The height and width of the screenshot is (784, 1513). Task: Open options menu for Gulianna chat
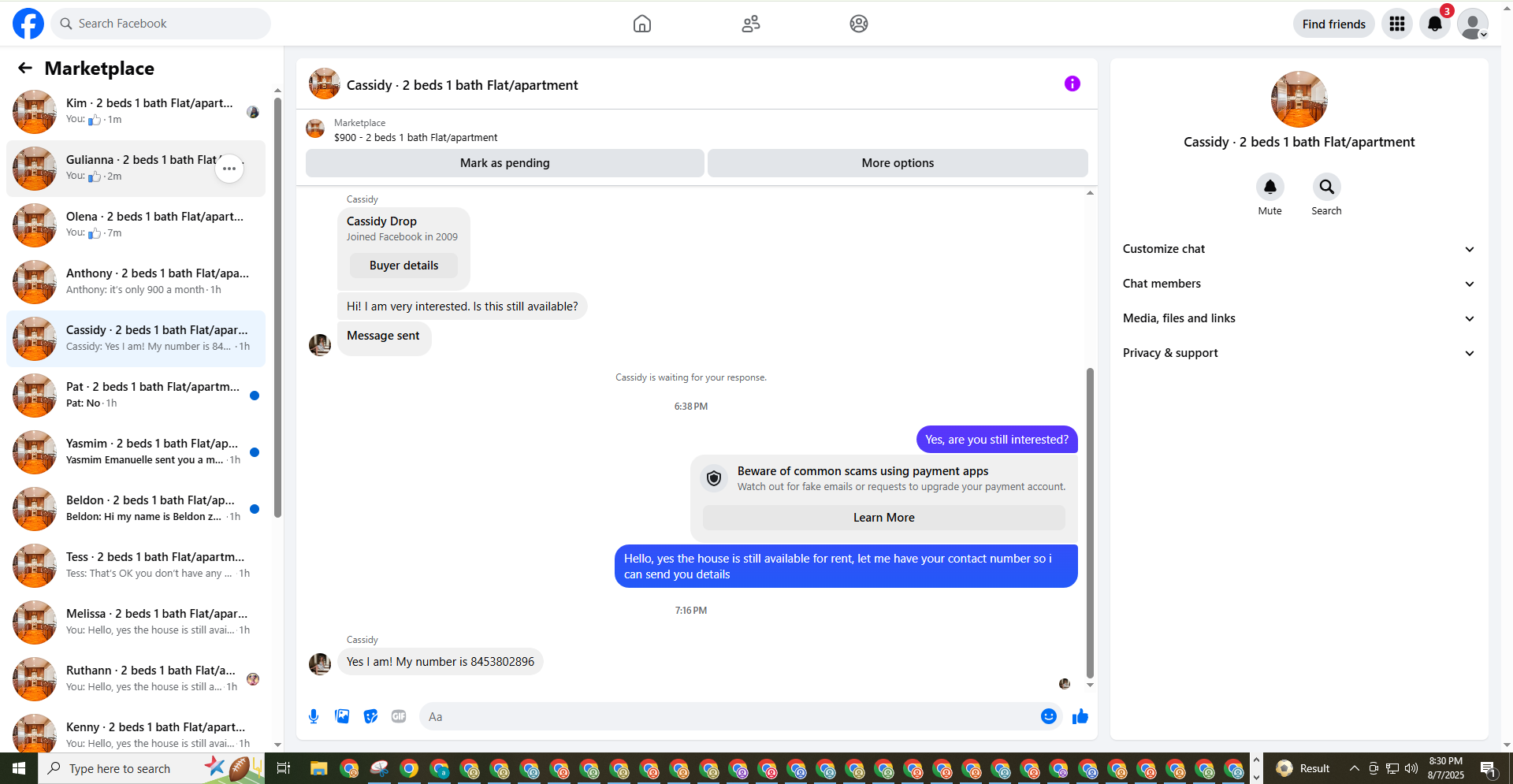coord(229,169)
